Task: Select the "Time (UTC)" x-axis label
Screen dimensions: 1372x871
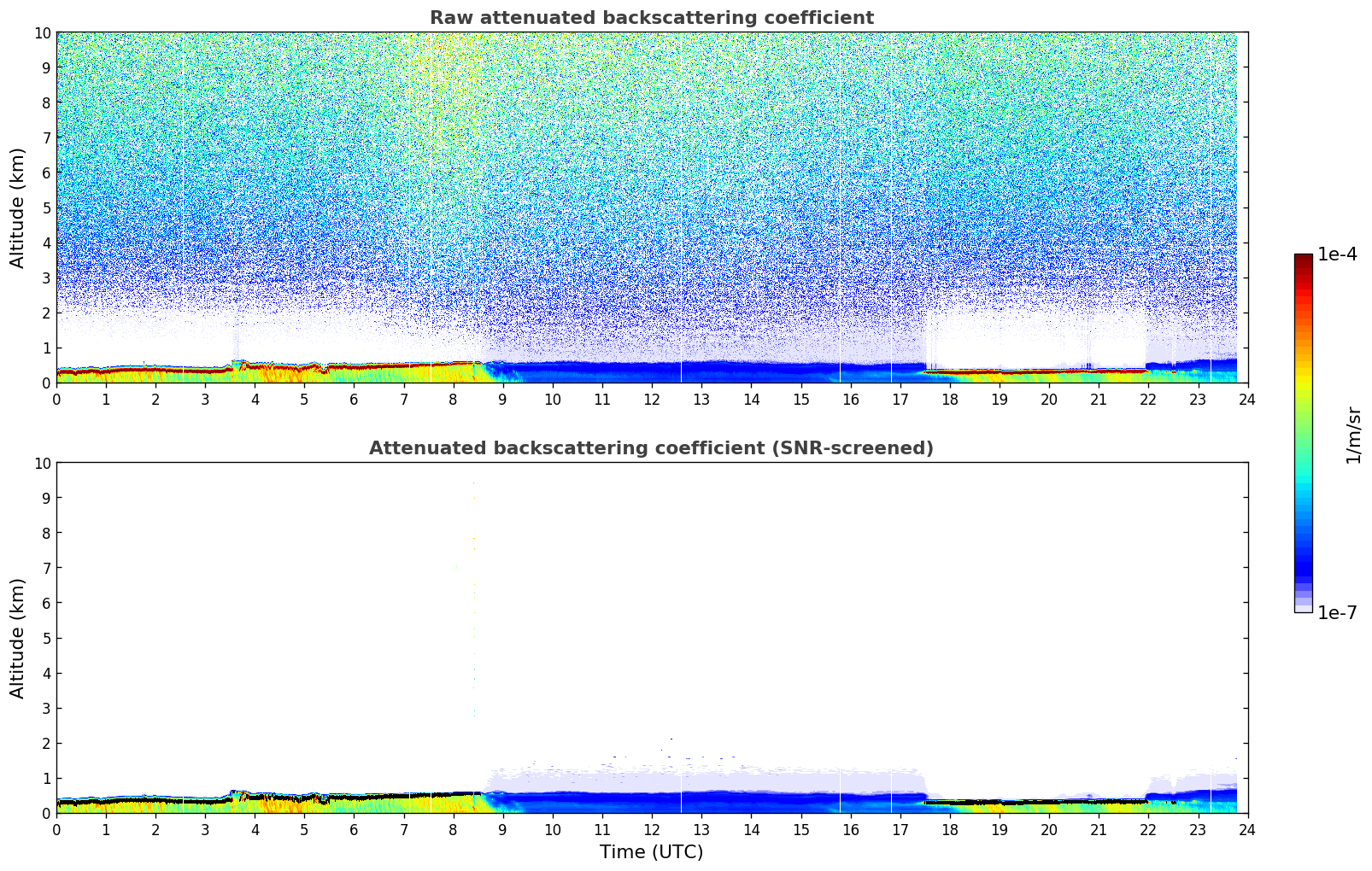Action: [652, 851]
